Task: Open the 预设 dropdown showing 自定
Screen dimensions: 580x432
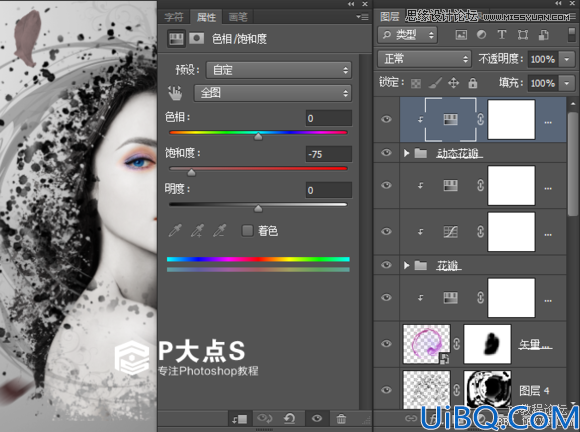Action: [x=279, y=70]
